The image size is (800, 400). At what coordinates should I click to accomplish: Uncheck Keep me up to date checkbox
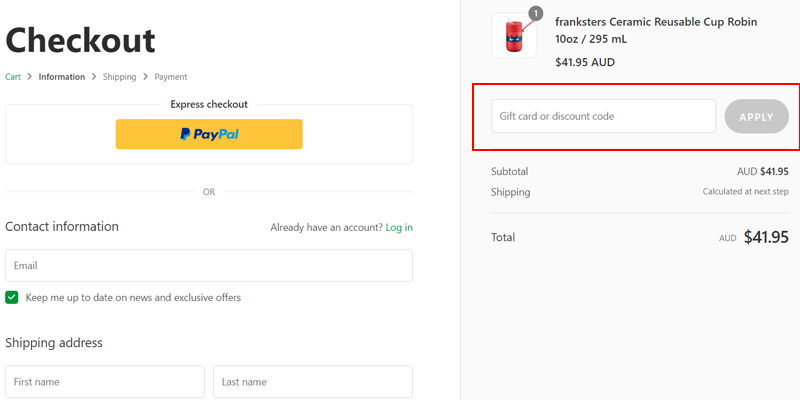(x=12, y=297)
